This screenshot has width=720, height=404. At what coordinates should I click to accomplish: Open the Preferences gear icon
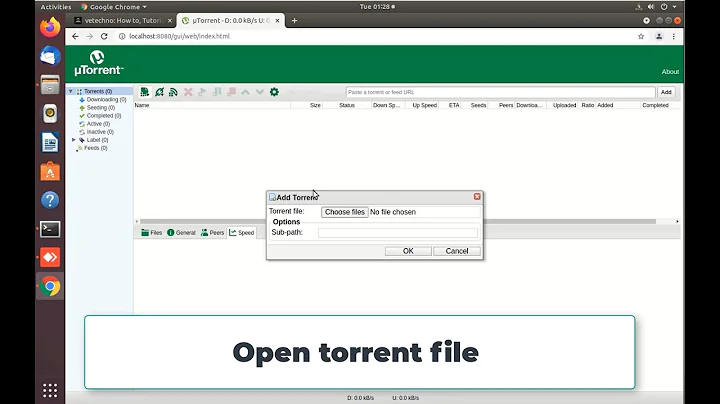tap(274, 92)
